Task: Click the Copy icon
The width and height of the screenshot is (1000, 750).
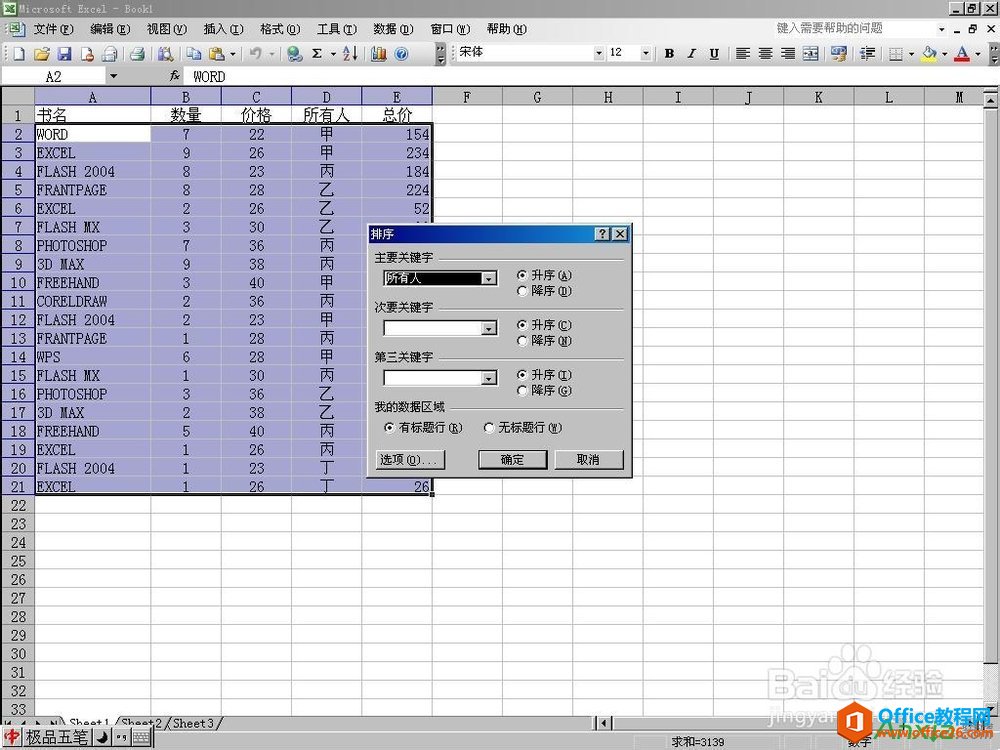Action: pyautogui.click(x=194, y=54)
